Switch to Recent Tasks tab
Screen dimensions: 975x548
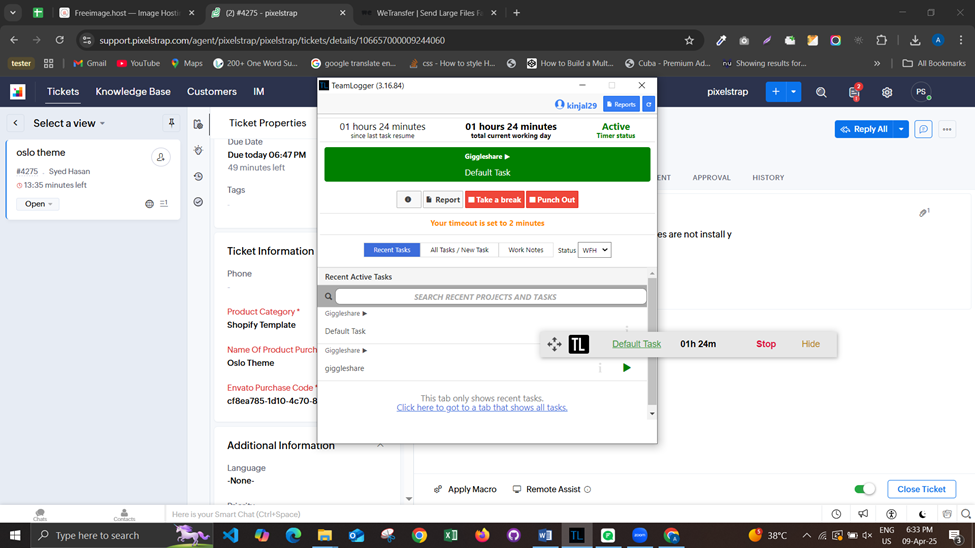(x=392, y=250)
